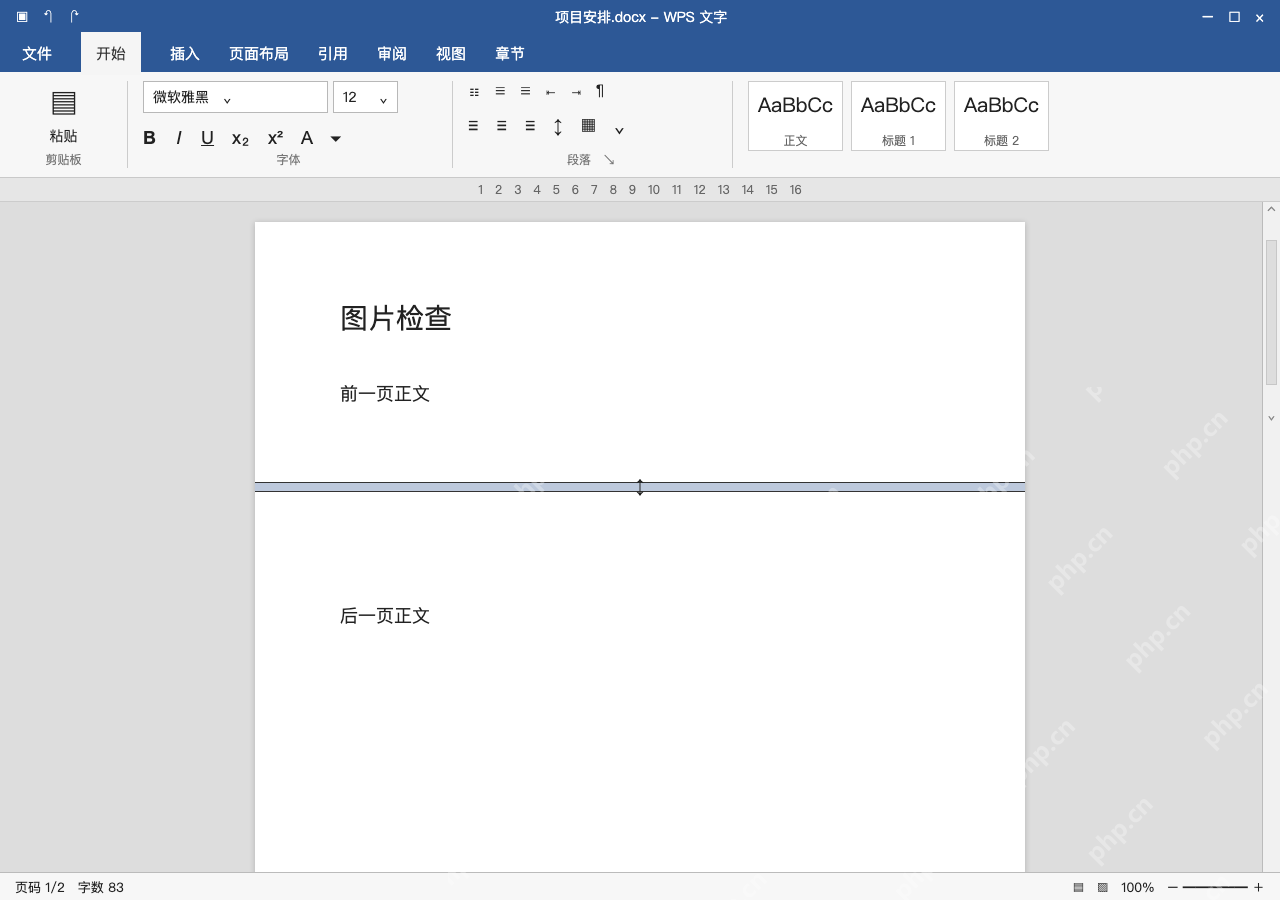Apply the 标题 2 style
Image resolution: width=1280 pixels, height=900 pixels.
(x=1001, y=116)
